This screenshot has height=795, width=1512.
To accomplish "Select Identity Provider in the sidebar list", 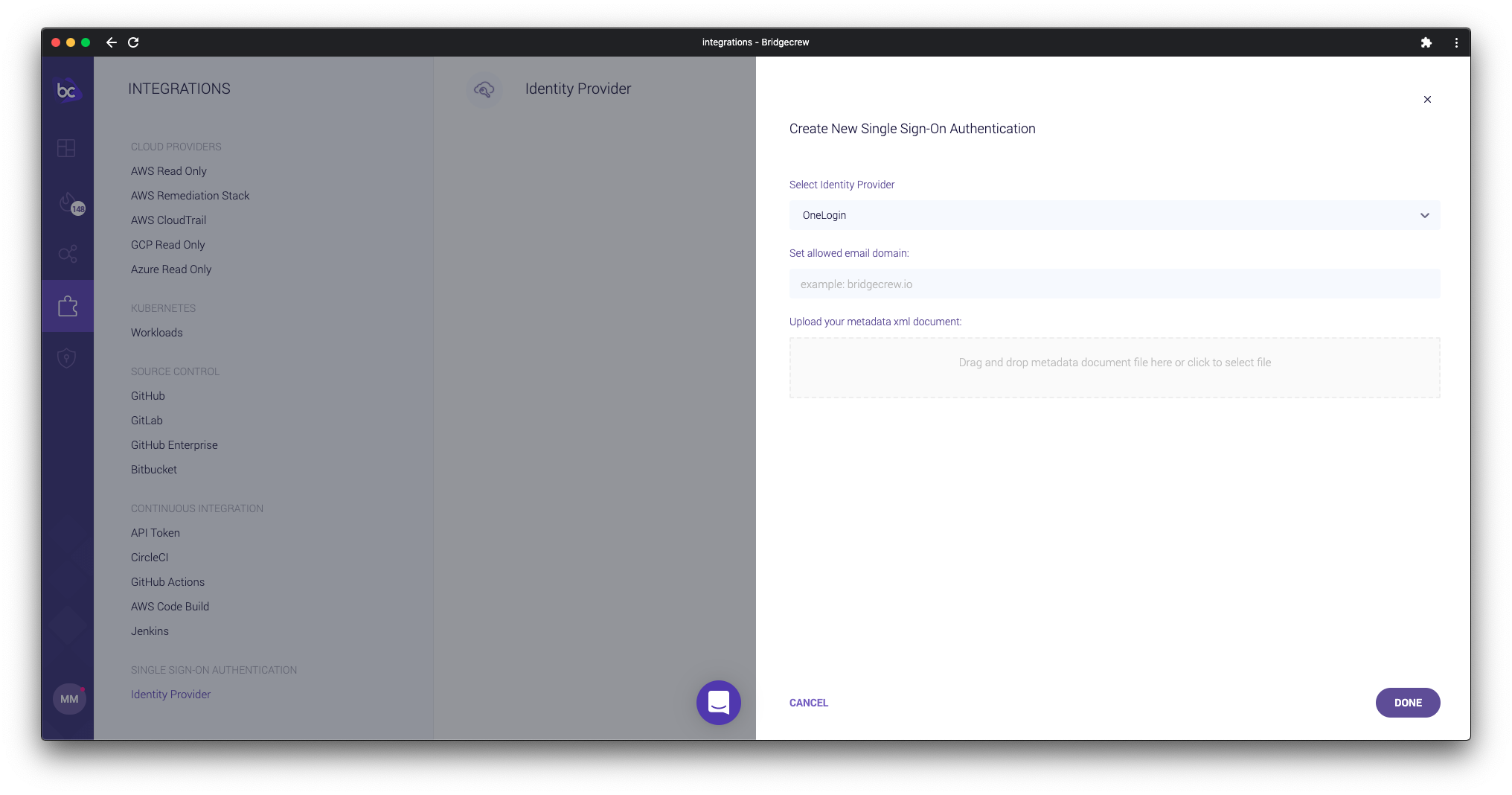I will 170,695.
